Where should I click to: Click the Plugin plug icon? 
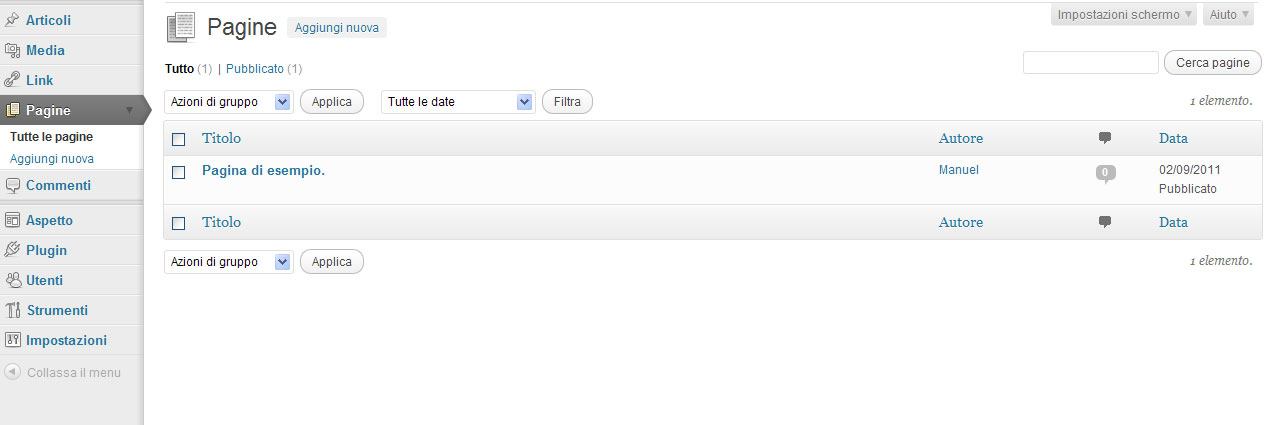[13, 250]
